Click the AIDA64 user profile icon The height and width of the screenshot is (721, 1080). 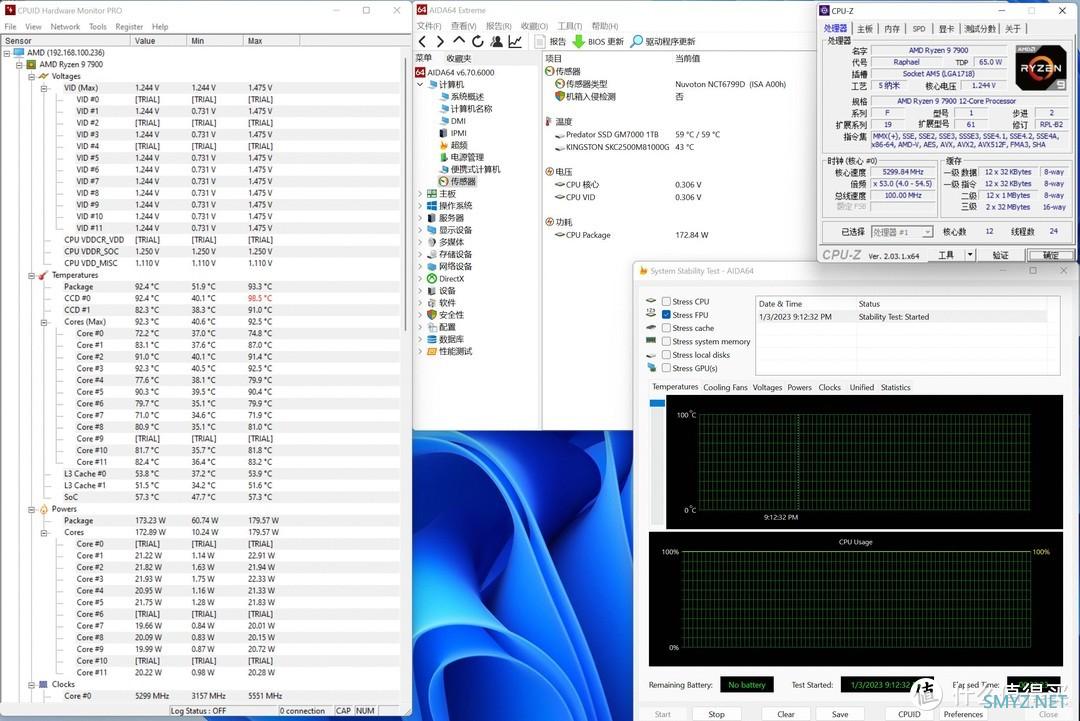coord(496,41)
